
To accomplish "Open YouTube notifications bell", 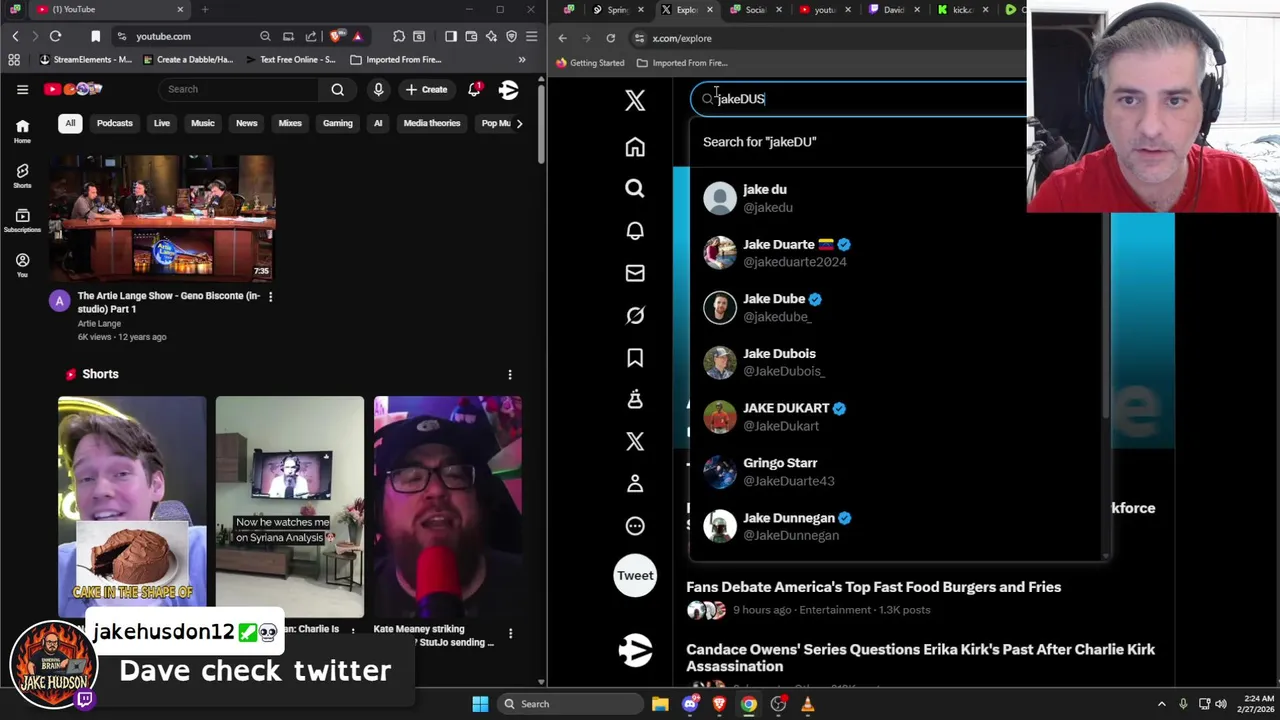I will click(x=475, y=89).
